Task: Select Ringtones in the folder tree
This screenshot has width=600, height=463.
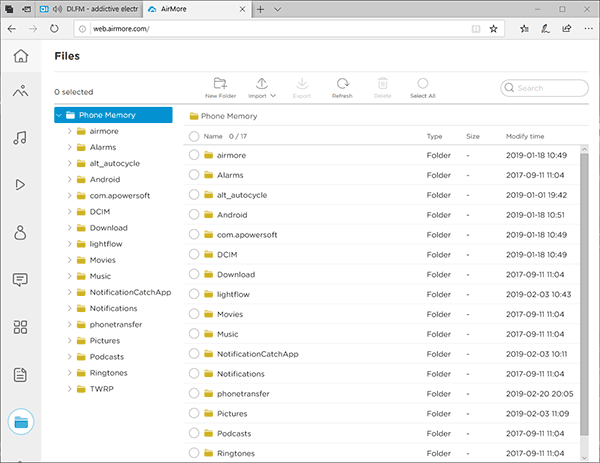Action: (x=109, y=373)
